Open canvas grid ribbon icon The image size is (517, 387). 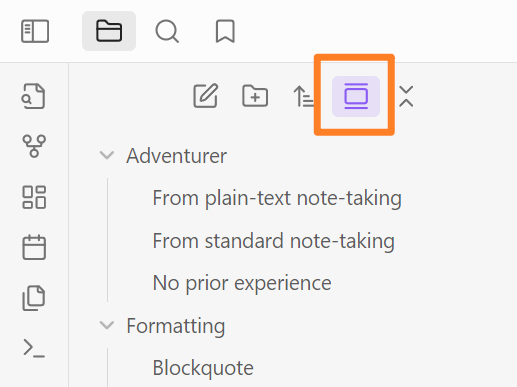34,197
